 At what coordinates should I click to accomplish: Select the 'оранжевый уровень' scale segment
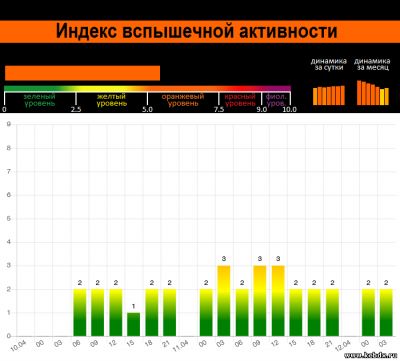183,100
